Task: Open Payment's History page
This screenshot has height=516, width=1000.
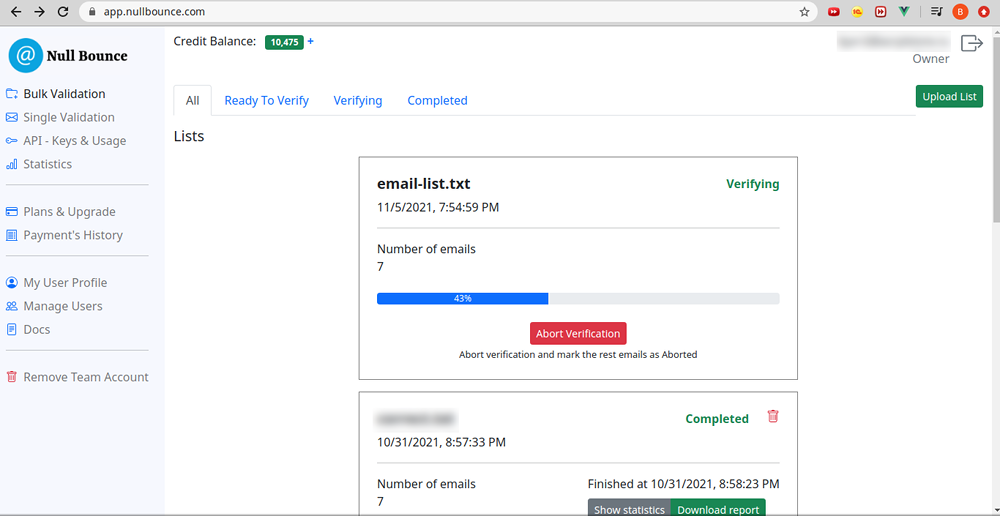Action: [x=73, y=235]
